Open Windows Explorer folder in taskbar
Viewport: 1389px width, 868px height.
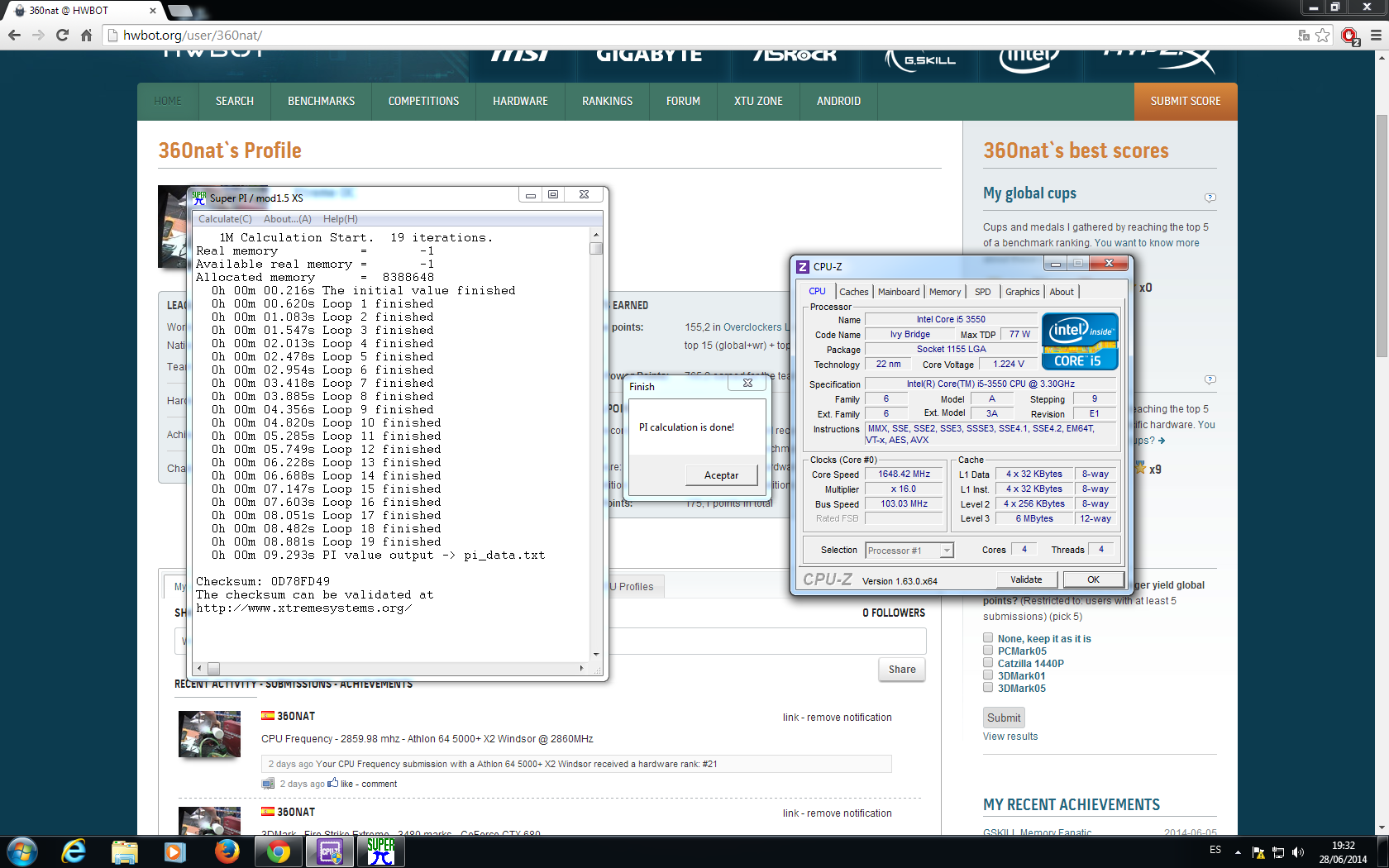click(x=124, y=851)
